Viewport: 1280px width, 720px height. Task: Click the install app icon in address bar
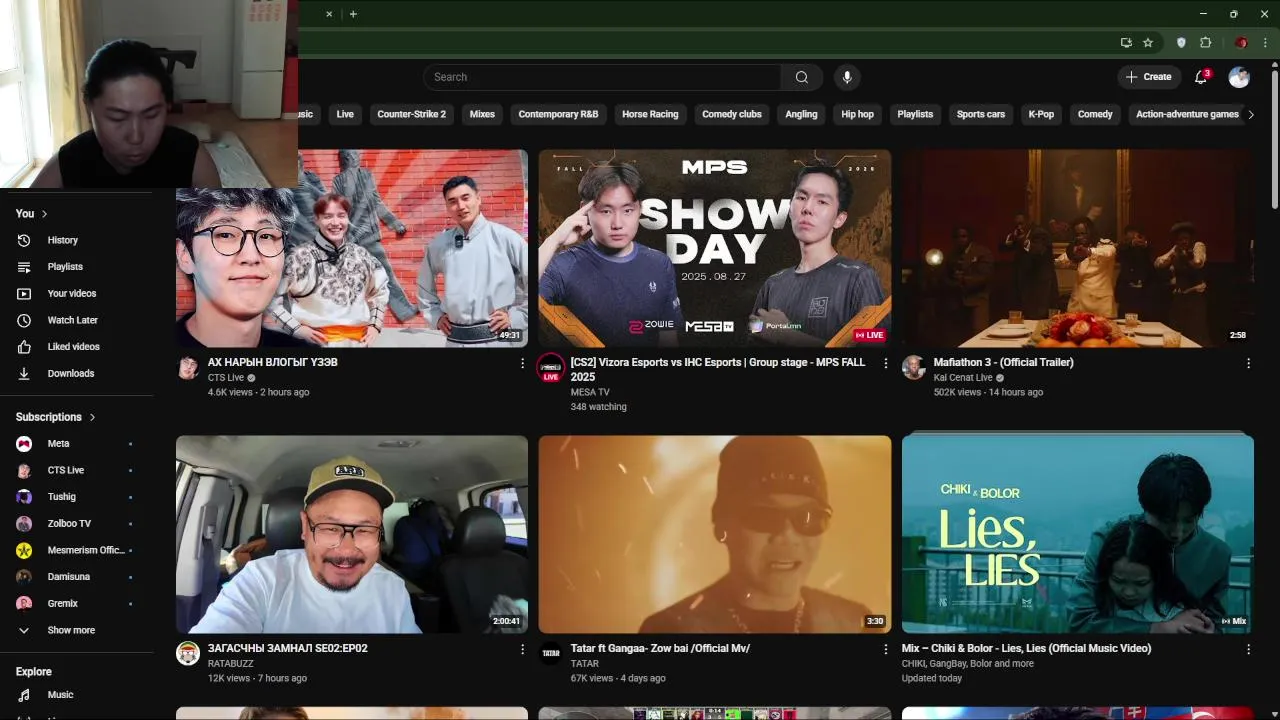click(x=1126, y=43)
